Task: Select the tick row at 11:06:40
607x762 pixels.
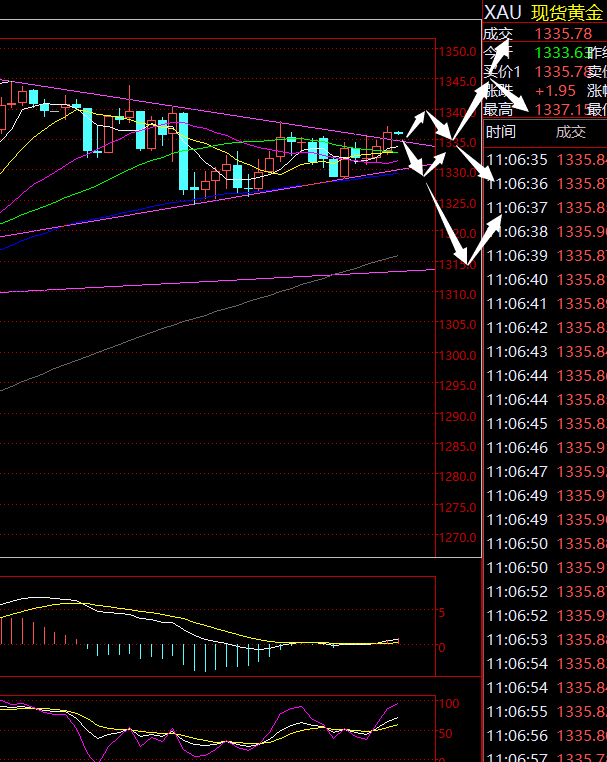Action: (x=546, y=280)
